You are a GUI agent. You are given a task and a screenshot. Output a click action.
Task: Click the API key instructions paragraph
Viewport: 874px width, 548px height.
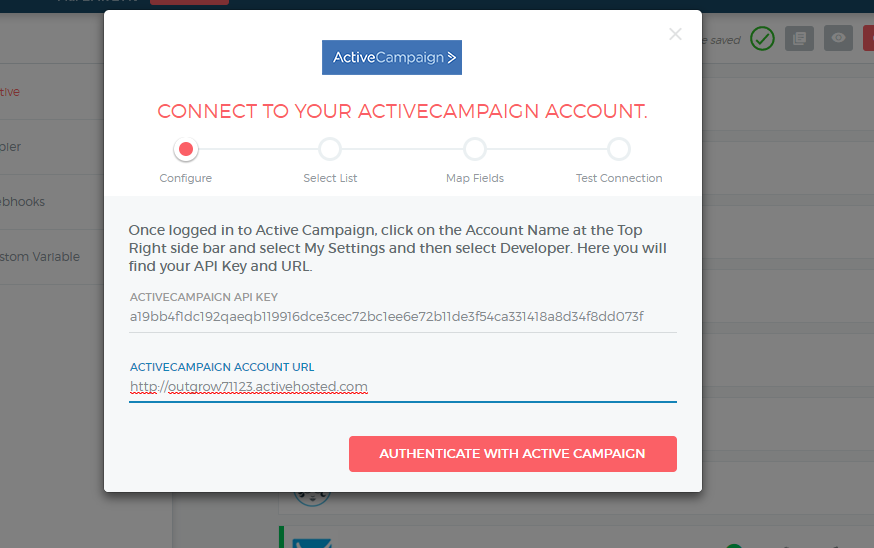point(397,248)
